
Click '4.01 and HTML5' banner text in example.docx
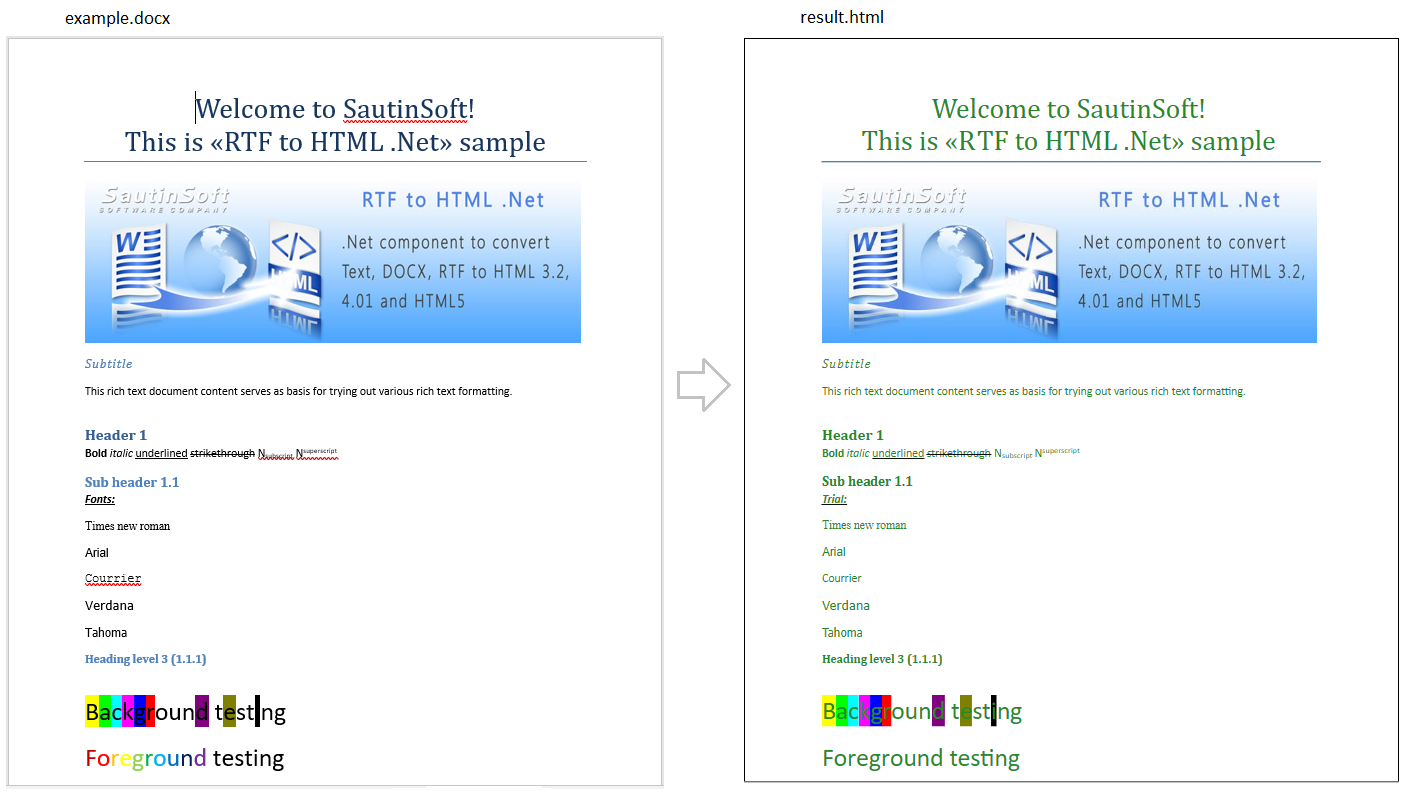403,301
